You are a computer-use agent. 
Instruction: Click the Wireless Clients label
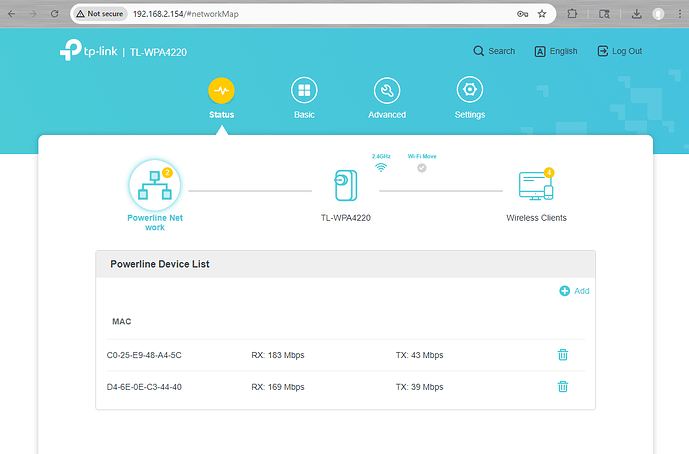pos(536,218)
